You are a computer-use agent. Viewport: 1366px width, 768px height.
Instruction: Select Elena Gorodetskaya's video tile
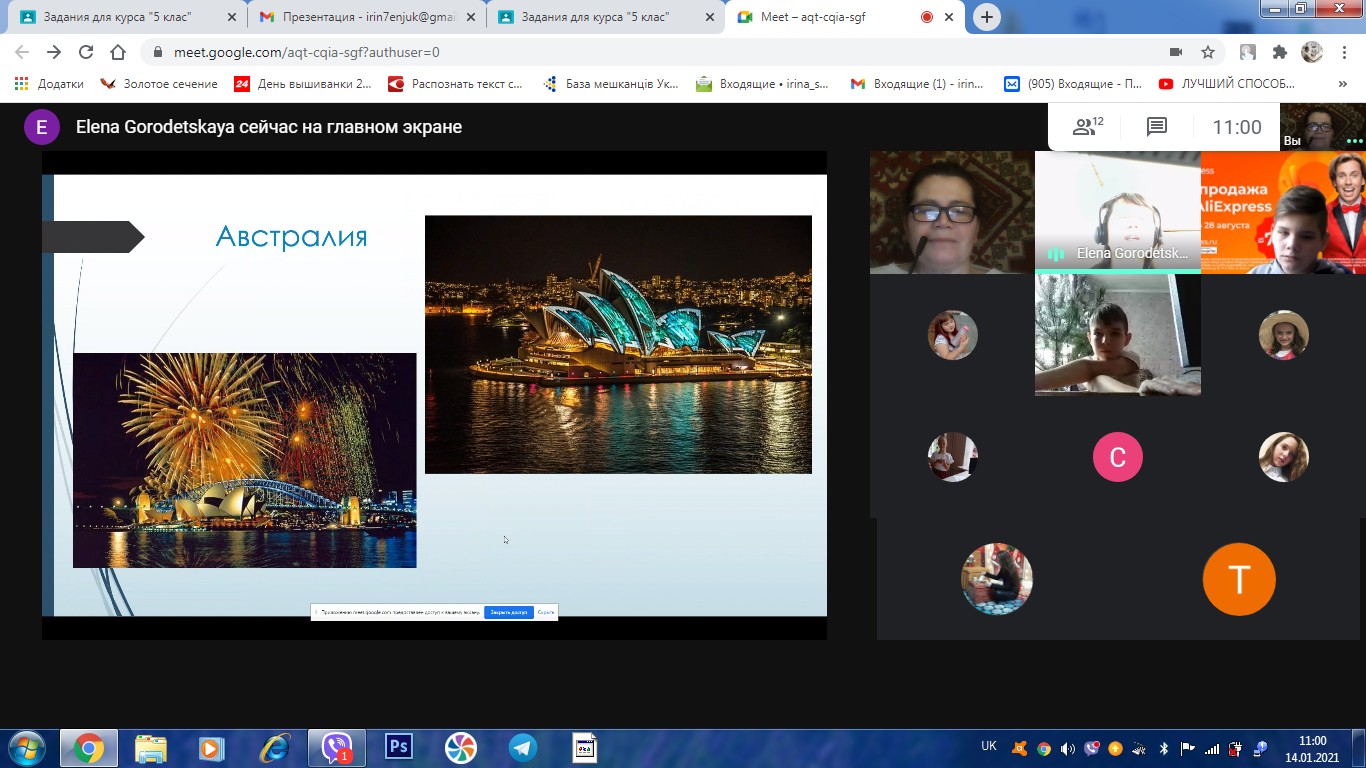[x=1117, y=212]
